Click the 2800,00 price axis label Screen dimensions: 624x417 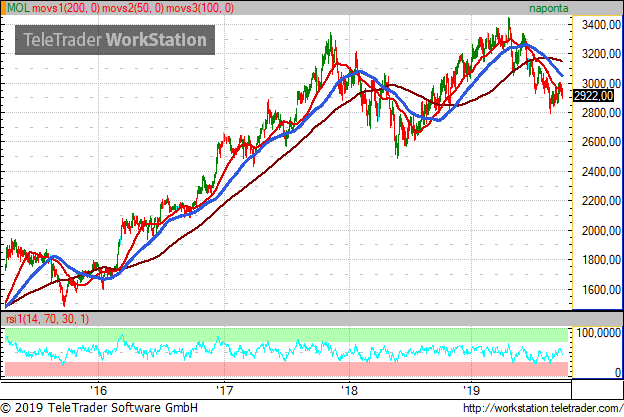601,113
